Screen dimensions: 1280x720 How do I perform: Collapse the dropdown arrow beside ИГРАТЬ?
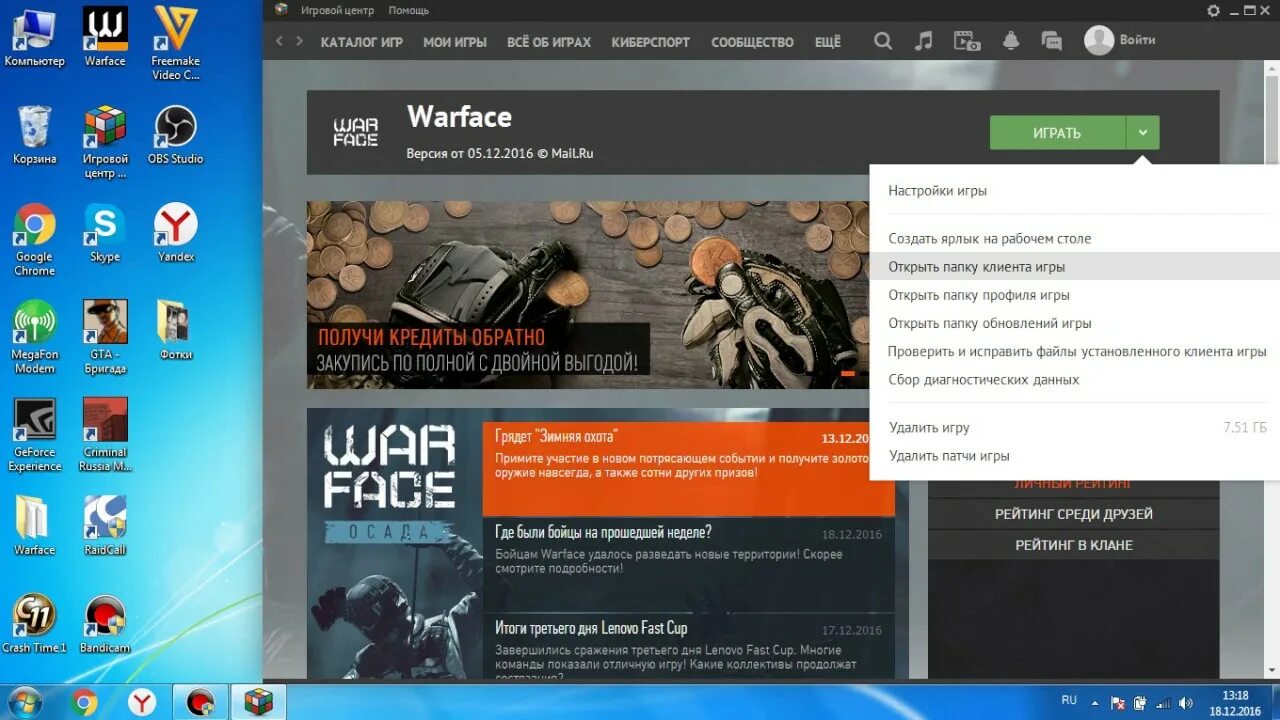click(1143, 133)
